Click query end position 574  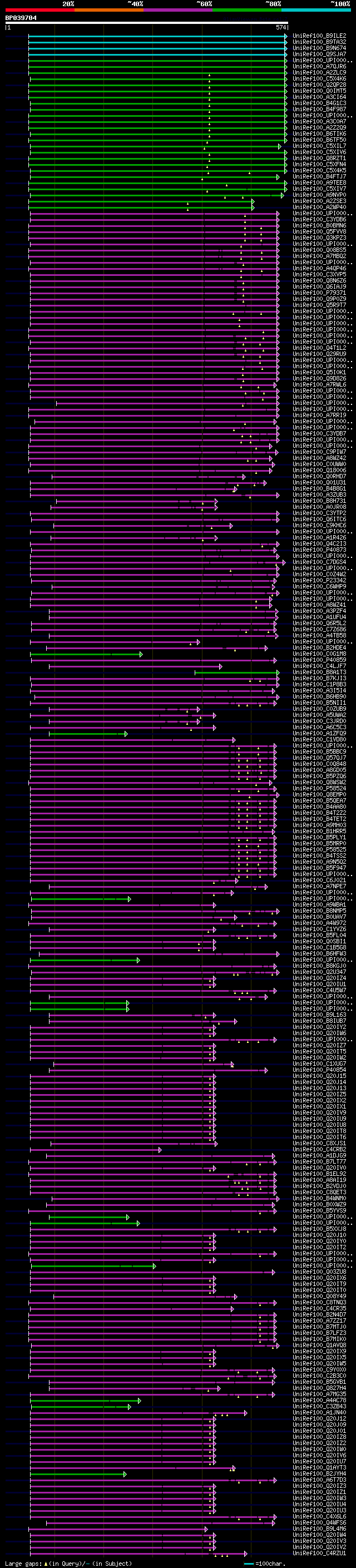coord(280,27)
